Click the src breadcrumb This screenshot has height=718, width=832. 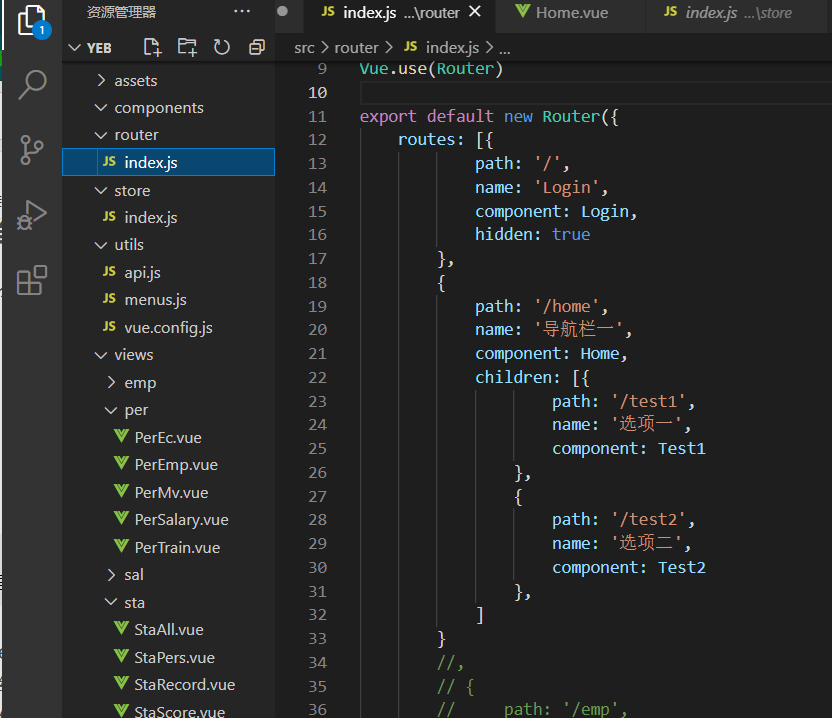[304, 48]
